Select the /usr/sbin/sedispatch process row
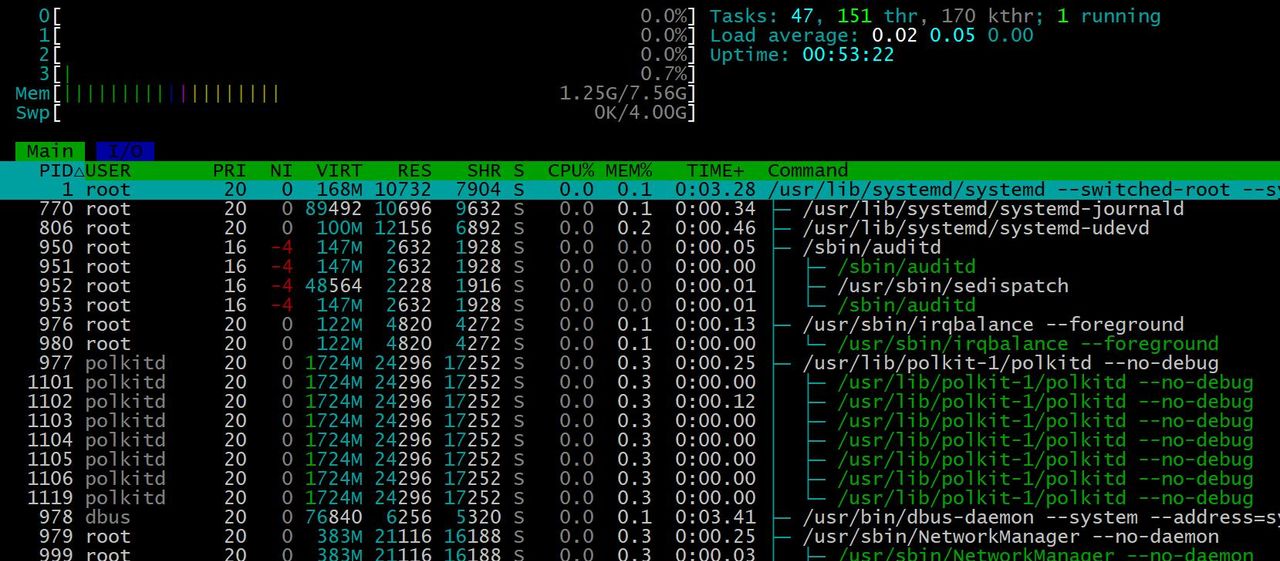 640,286
